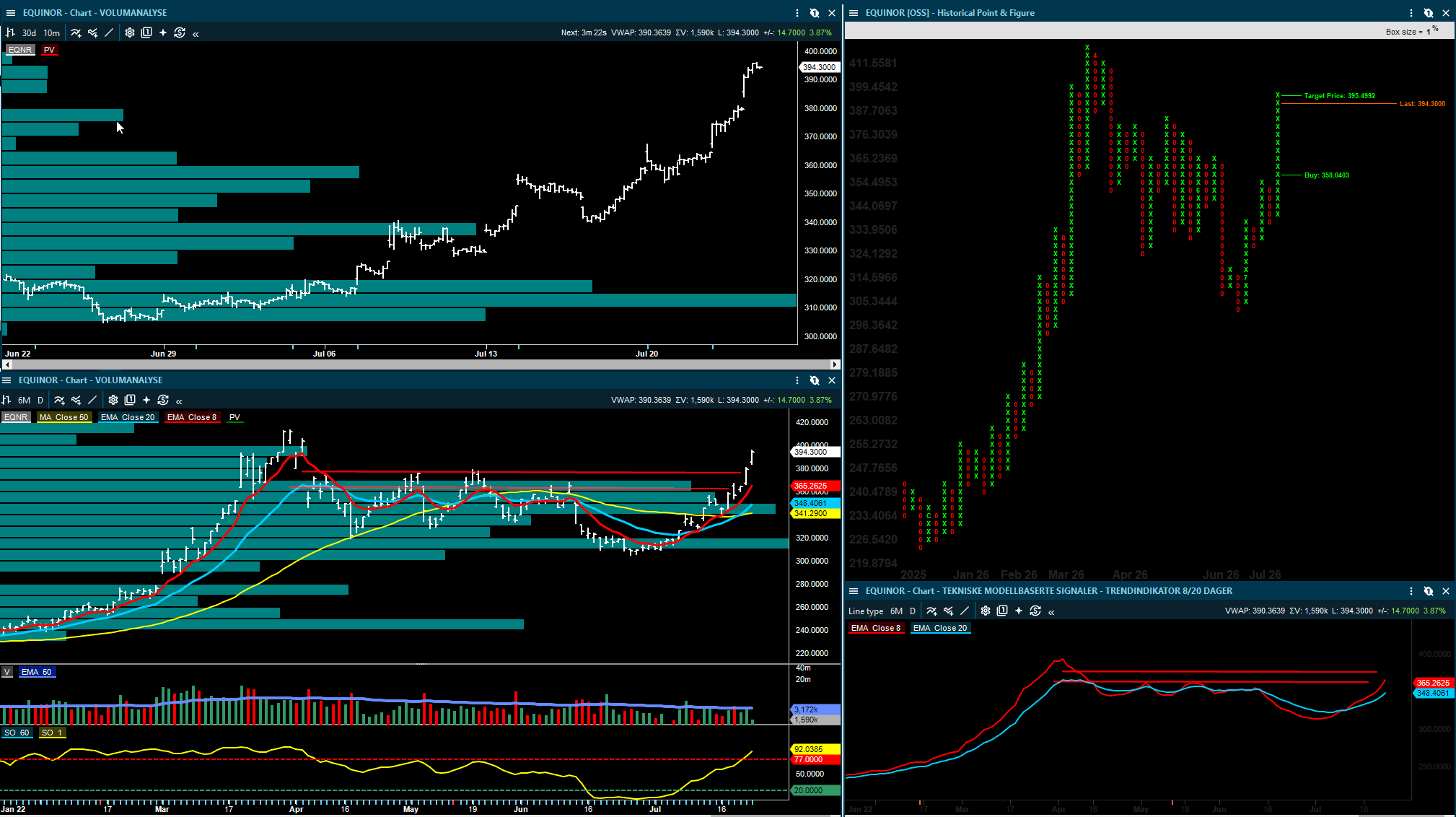Image resolution: width=1456 pixels, height=817 pixels.
Task: Open settings gear in TRENDINDIKATOR chart
Action: tap(986, 611)
